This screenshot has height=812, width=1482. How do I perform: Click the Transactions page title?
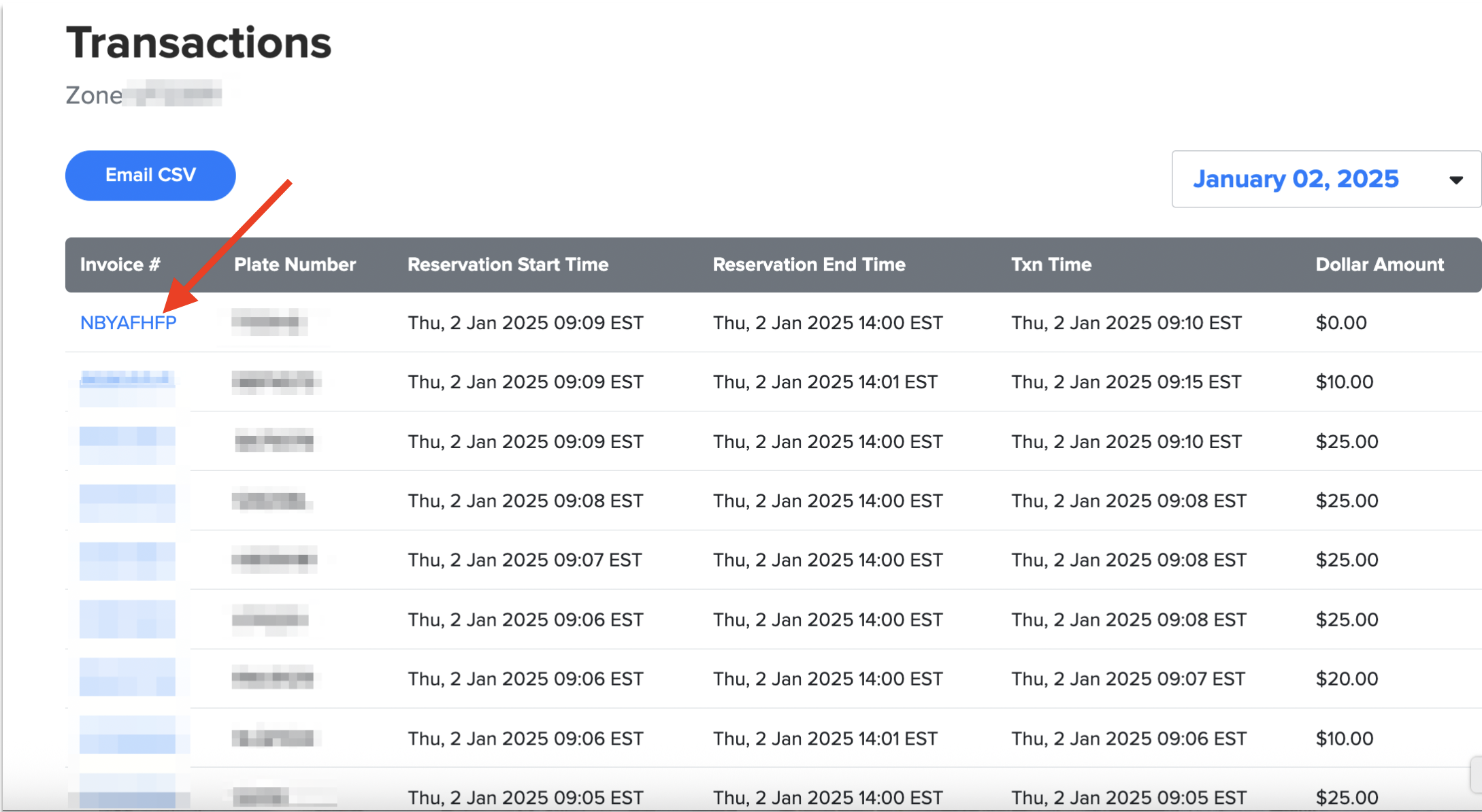[x=198, y=42]
